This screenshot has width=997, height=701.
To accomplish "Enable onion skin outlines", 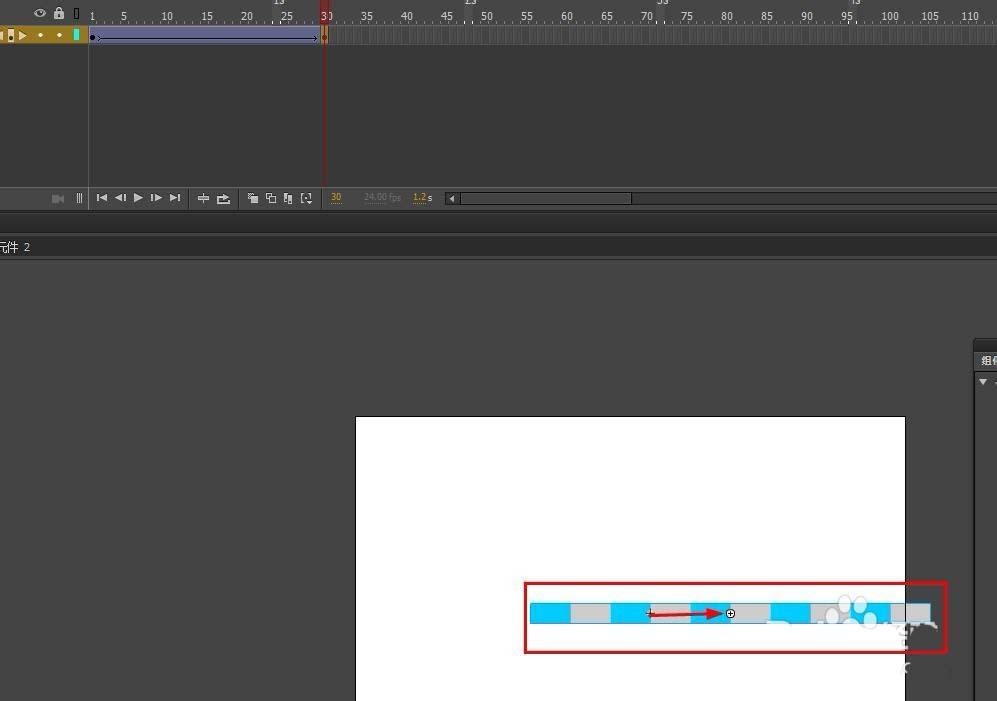I will click(271, 198).
